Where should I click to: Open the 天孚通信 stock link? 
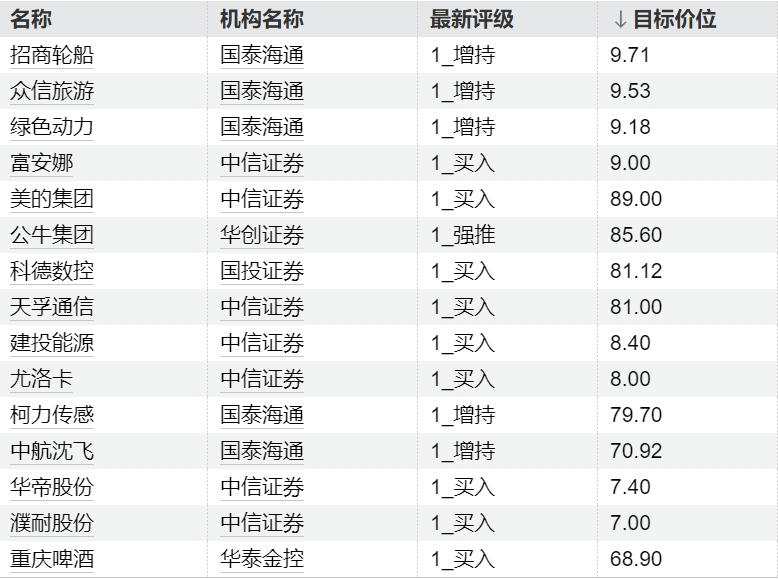point(52,307)
